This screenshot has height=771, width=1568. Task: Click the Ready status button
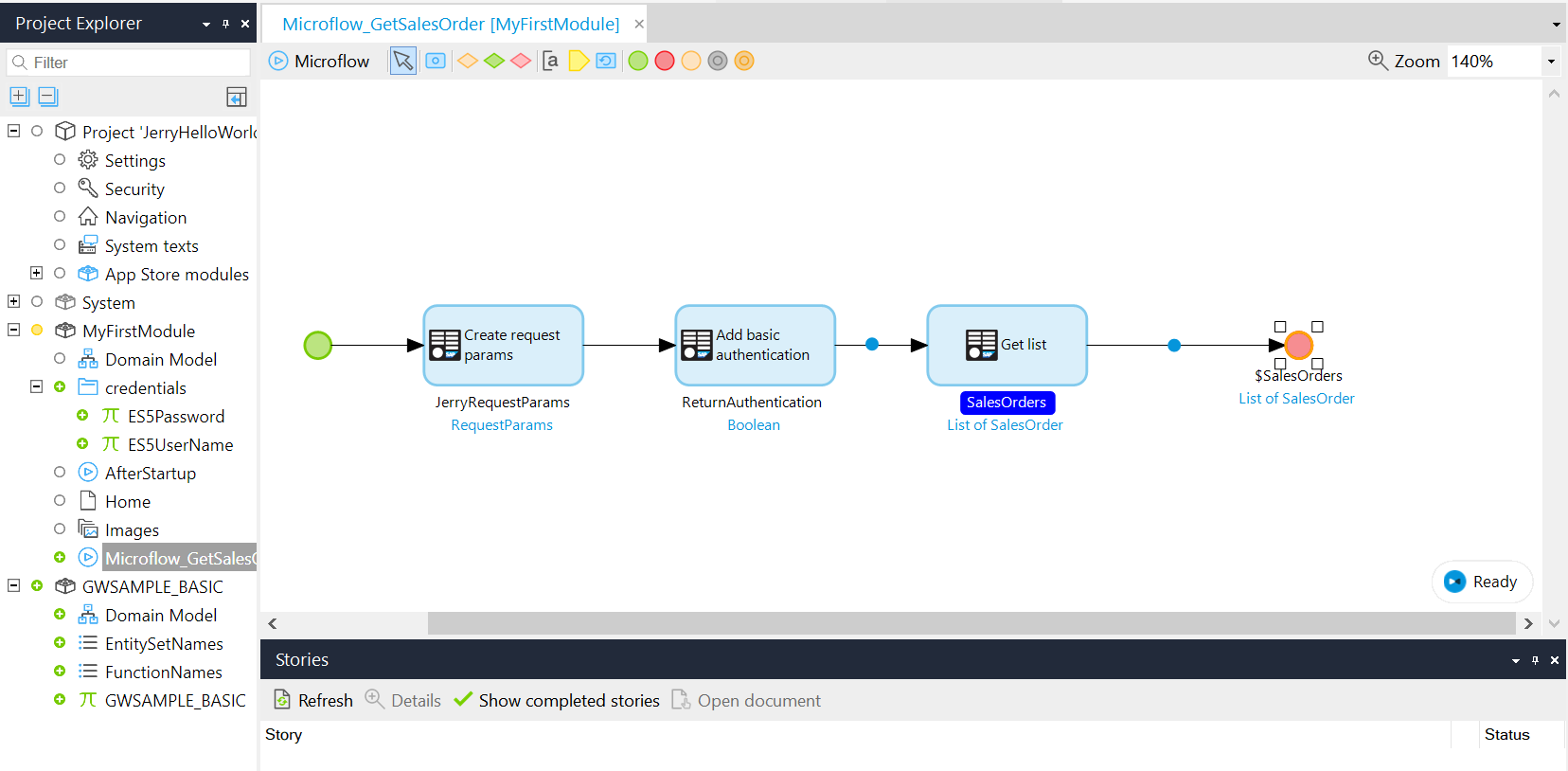(1482, 582)
